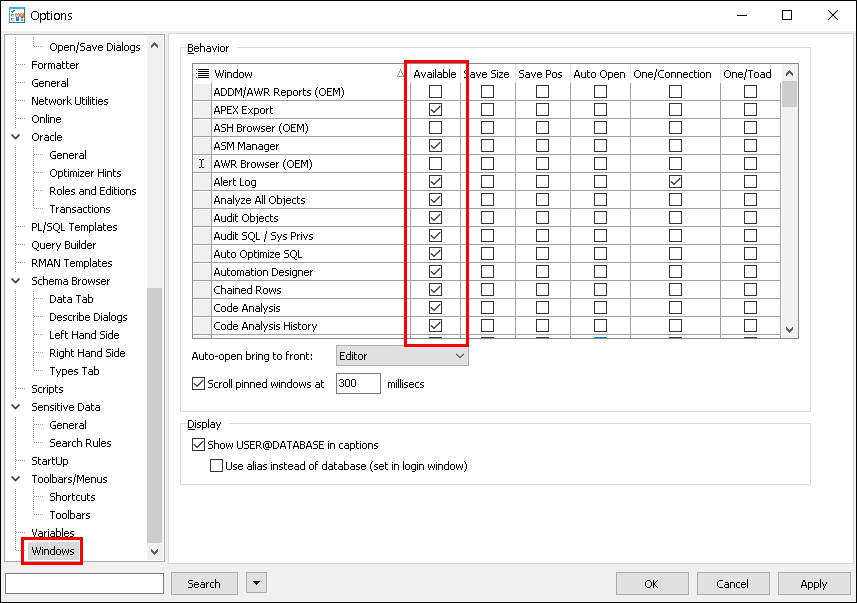Click the category tree scroll-down arrow
Screen dimensions: 857x603
click(155, 552)
